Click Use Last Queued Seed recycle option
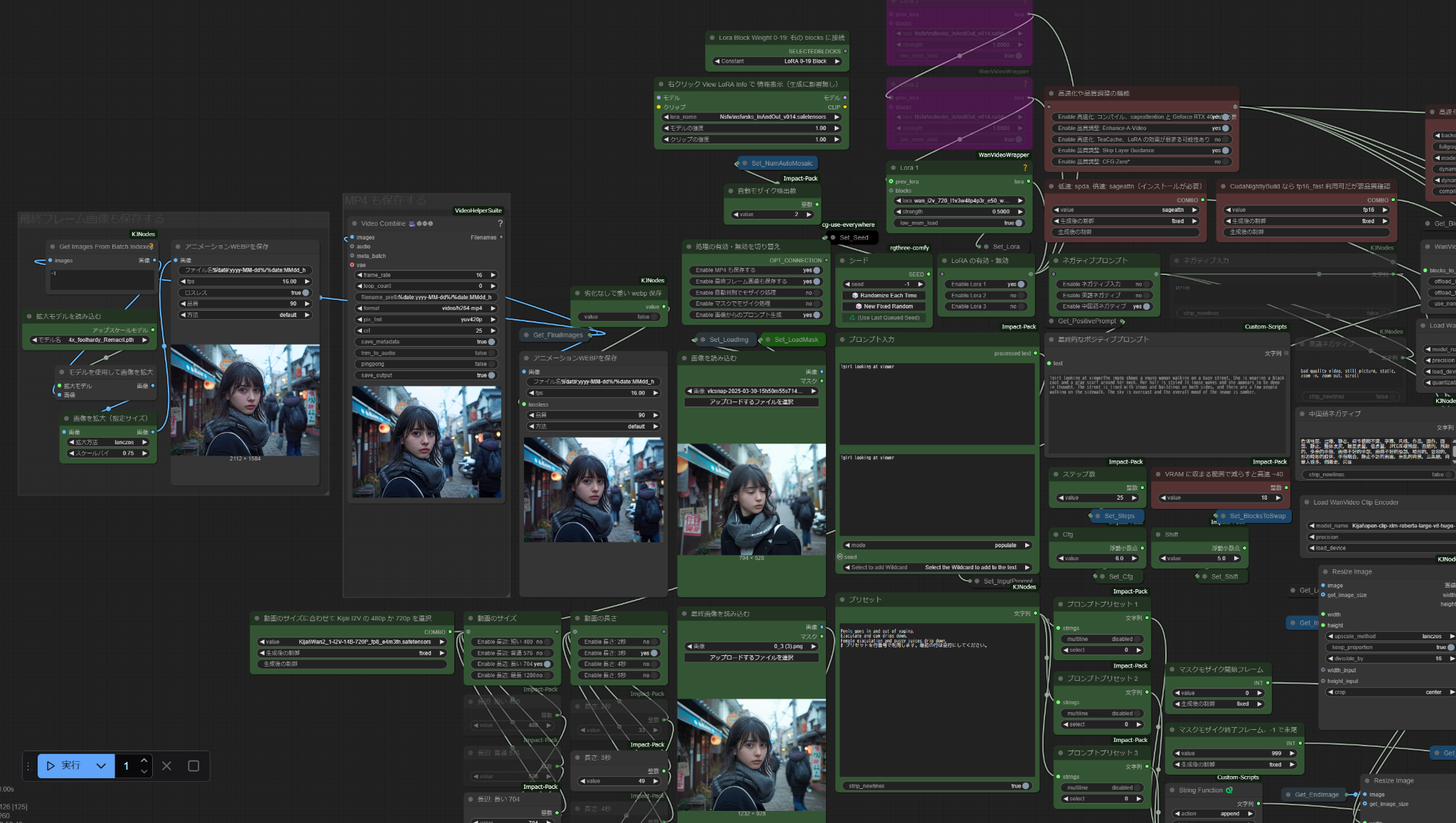The width and height of the screenshot is (1456, 823). click(x=884, y=318)
